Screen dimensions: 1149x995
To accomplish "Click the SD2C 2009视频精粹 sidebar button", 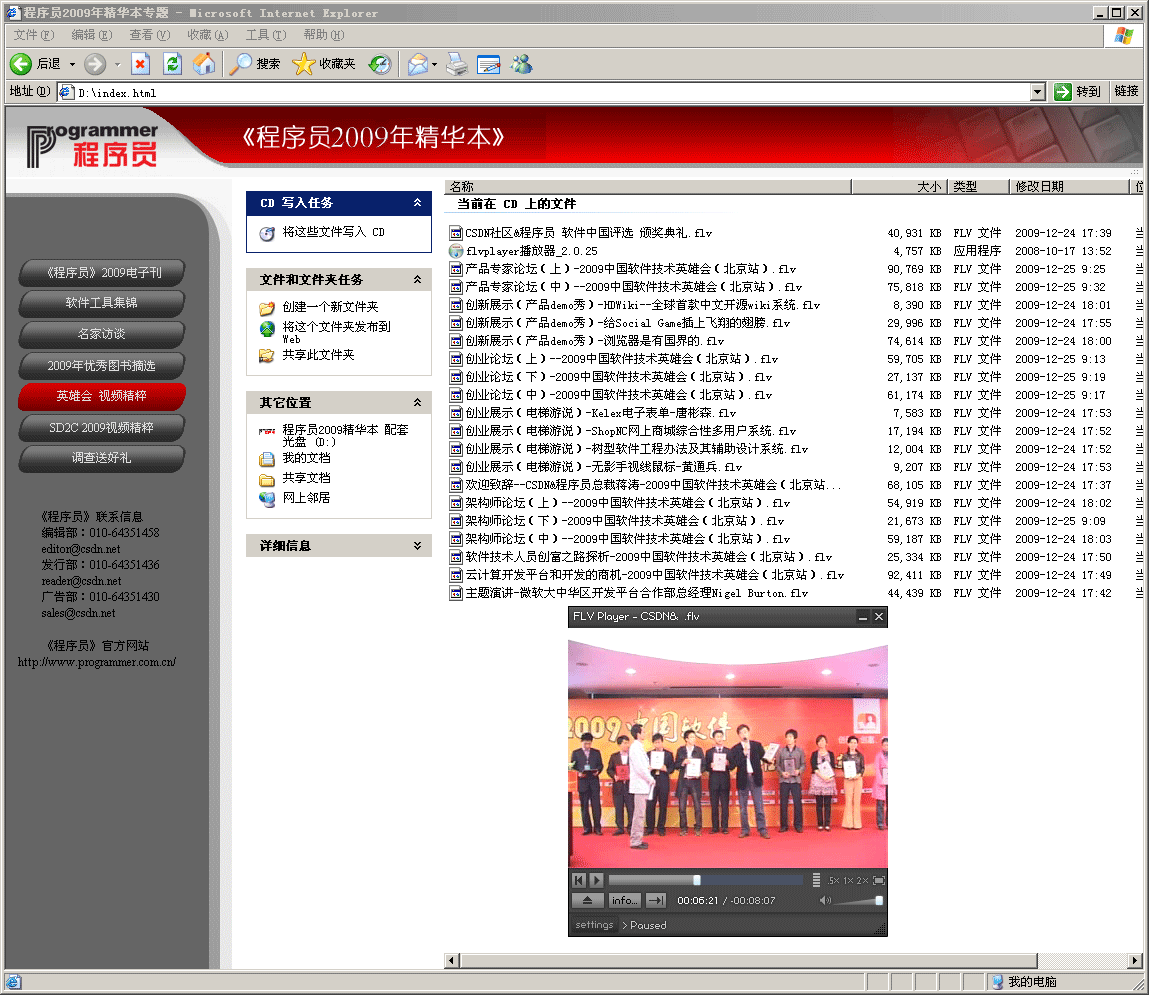I will coord(101,427).
